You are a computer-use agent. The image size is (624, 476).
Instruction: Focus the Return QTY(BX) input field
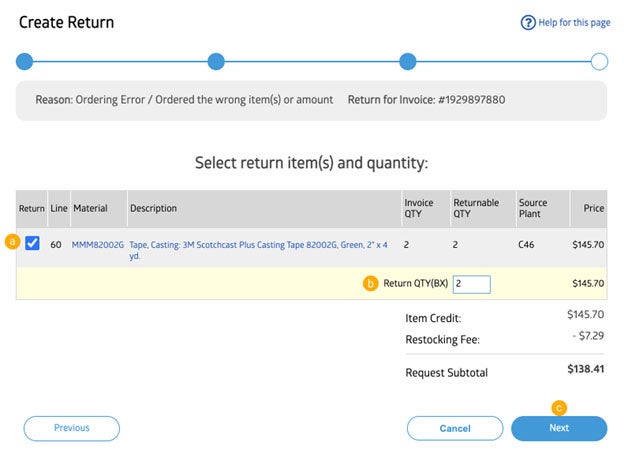(x=471, y=284)
